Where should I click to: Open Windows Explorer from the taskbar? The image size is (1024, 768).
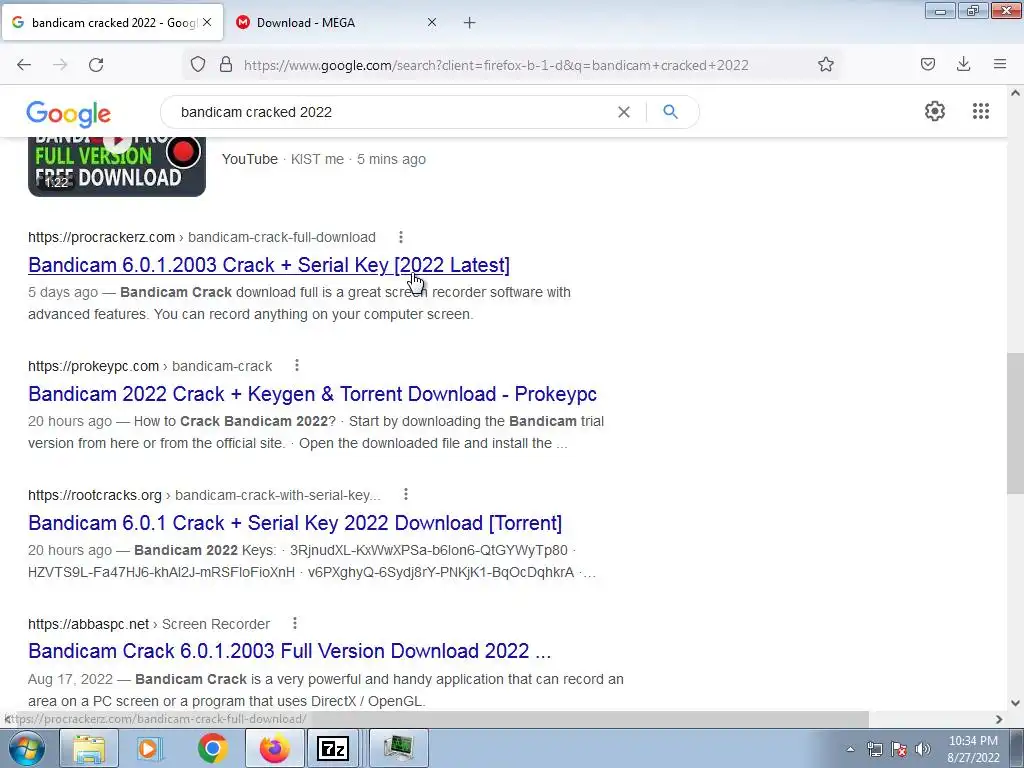[89, 748]
